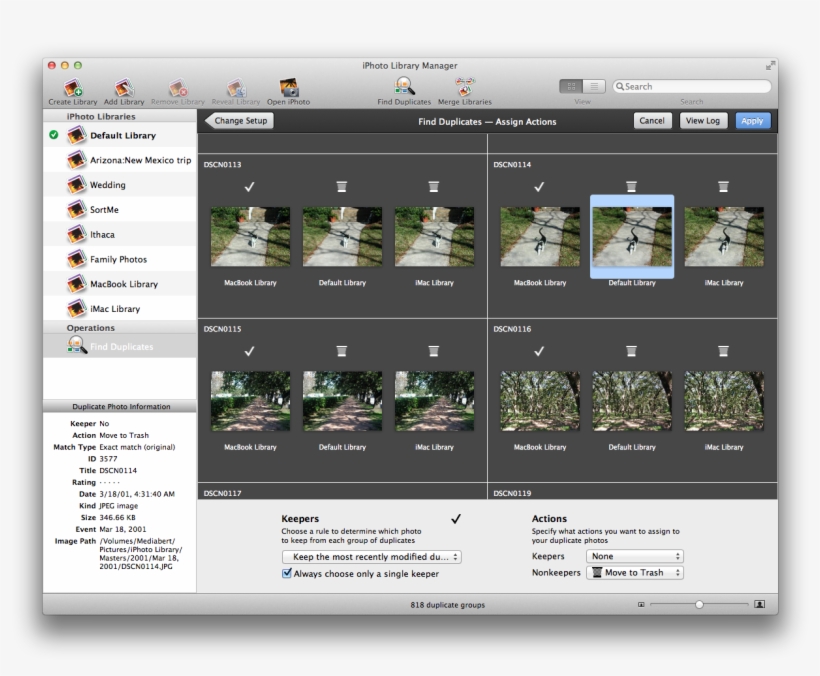The height and width of the screenshot is (676, 820).
Task: Click the thumbnail size slider knob
Action: (699, 604)
